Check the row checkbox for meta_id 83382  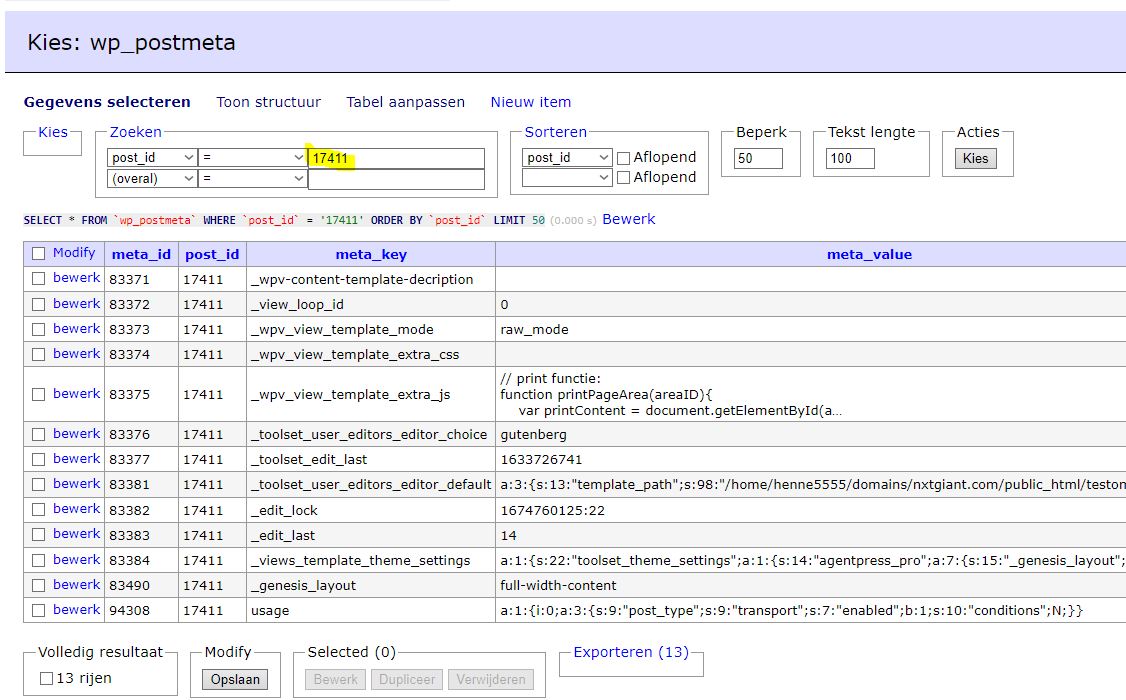coord(39,510)
